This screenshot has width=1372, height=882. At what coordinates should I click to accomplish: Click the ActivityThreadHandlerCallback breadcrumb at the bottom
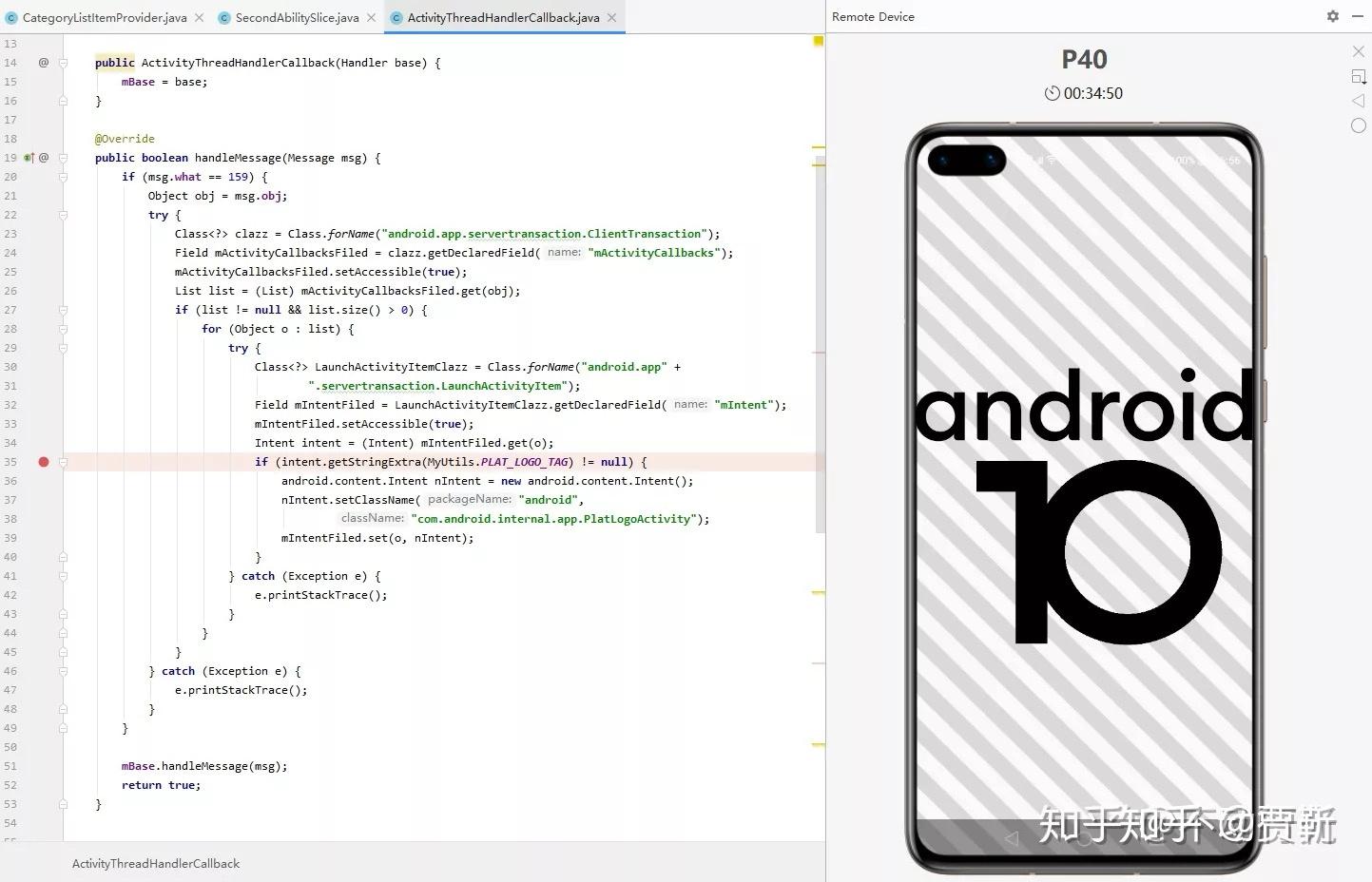click(156, 864)
